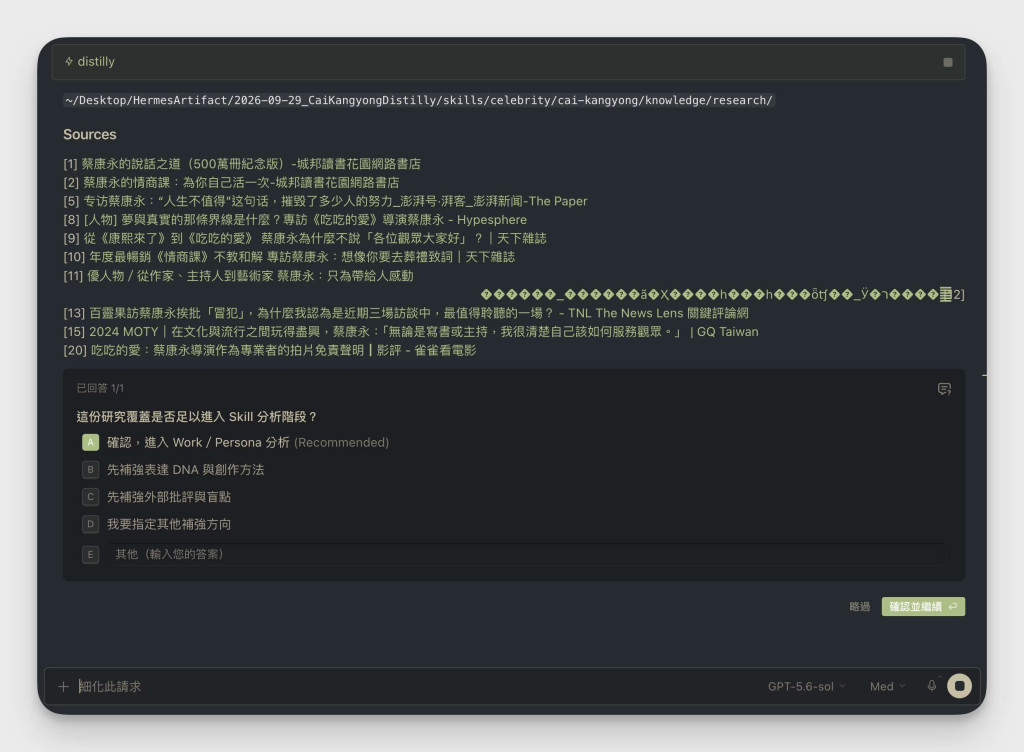The image size is (1024, 752).
Task: Focus the 其他（輸入您的答案）answer field
Action: pos(526,554)
